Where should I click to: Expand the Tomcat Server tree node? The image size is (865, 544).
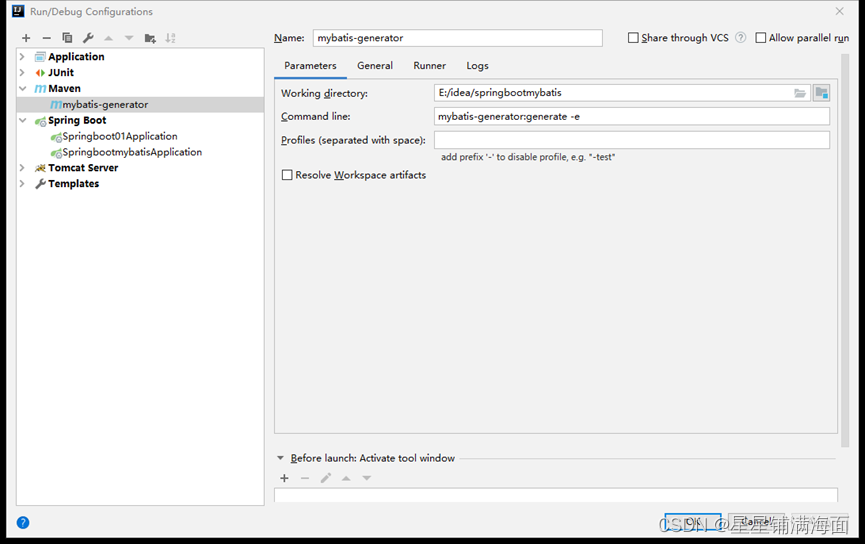coord(22,168)
